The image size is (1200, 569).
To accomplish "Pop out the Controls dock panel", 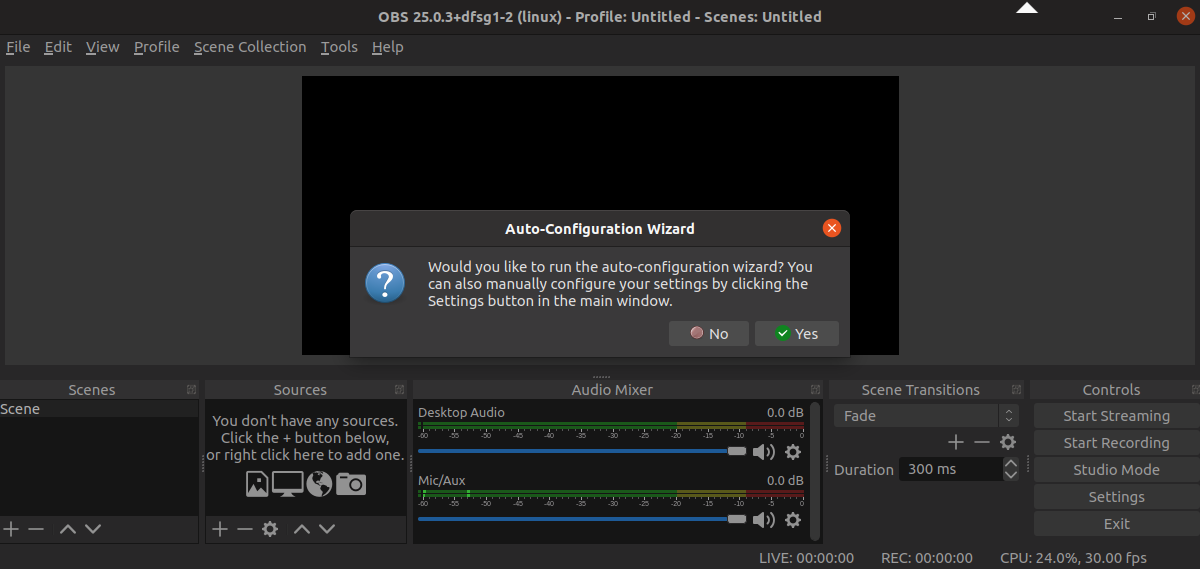I will (x=1195, y=389).
